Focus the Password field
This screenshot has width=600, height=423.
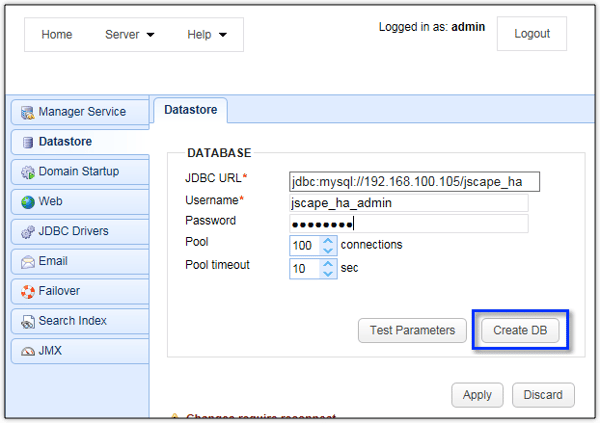point(409,224)
